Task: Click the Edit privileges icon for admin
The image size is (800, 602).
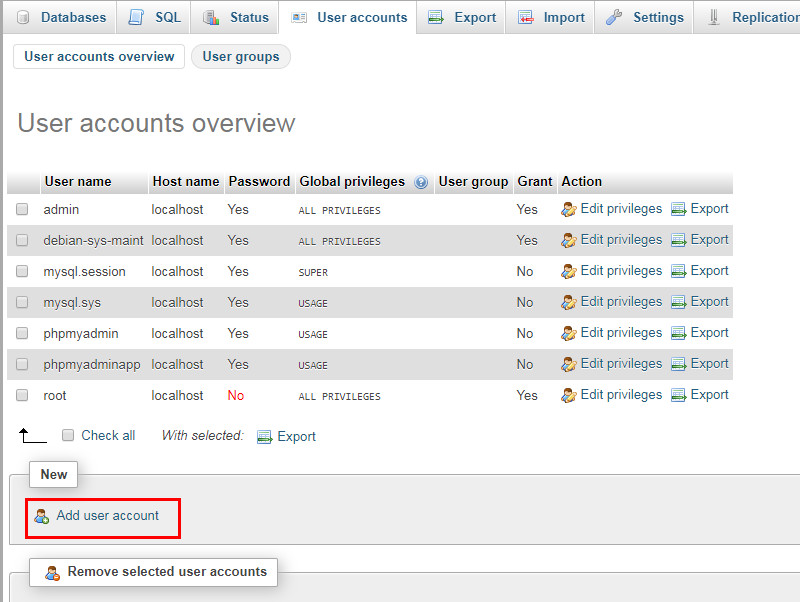Action: click(569, 210)
